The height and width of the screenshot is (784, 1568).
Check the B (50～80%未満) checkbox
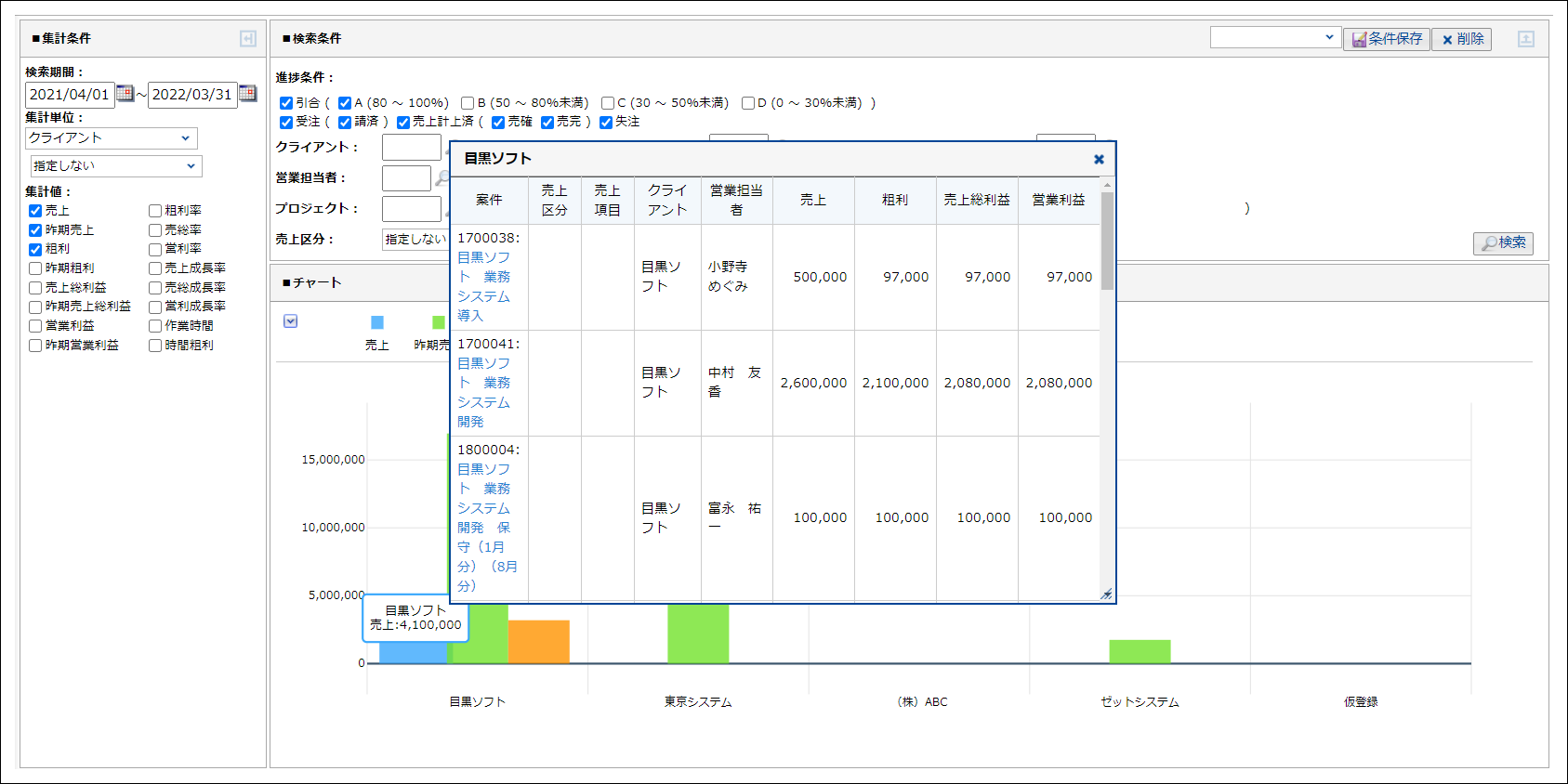tap(468, 103)
